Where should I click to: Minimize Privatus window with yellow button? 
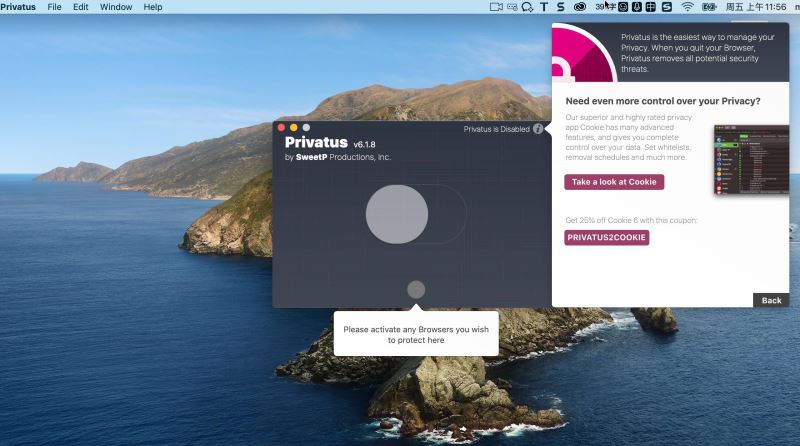293,128
